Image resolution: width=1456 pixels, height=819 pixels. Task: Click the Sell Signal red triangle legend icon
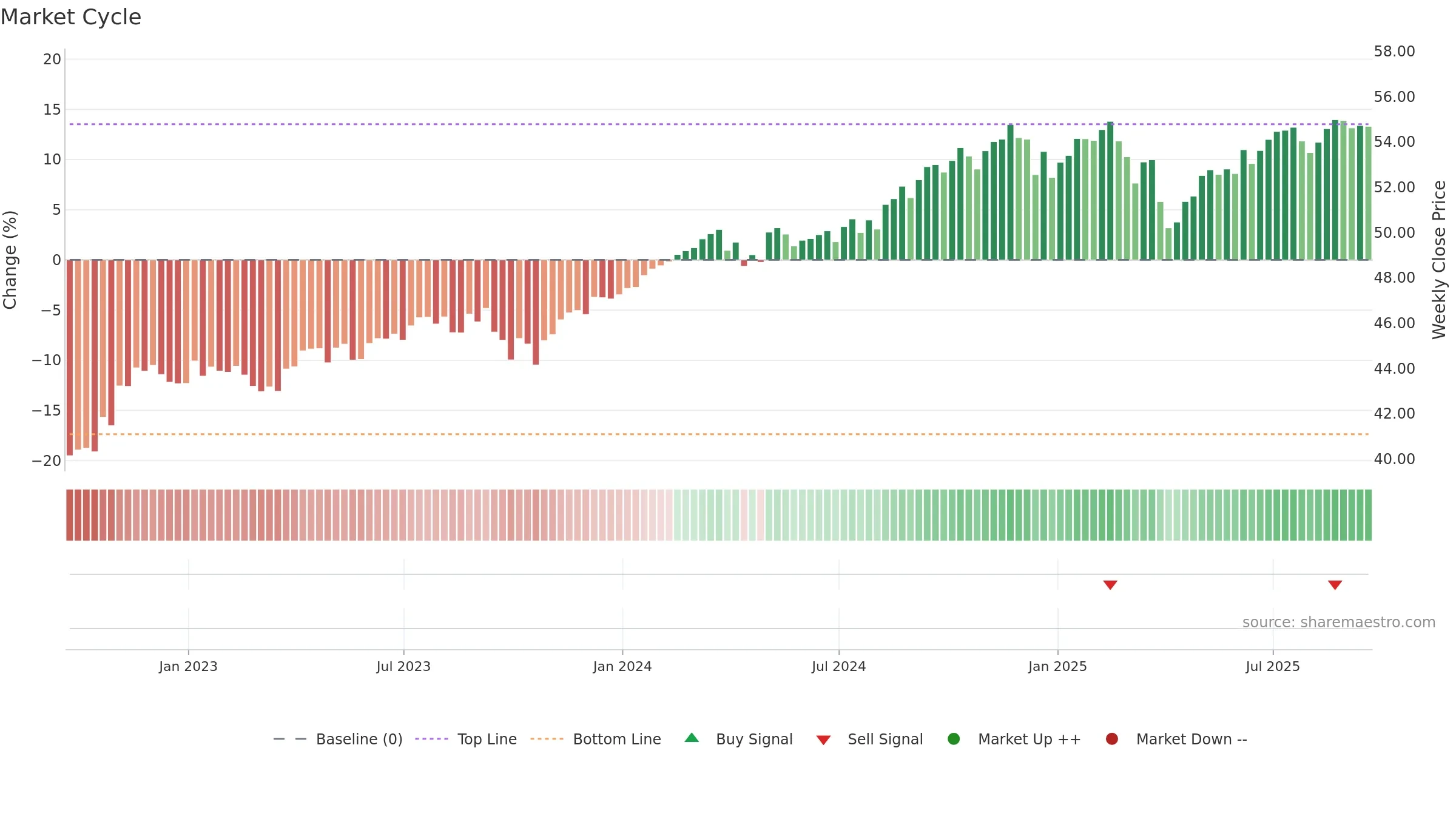823,740
